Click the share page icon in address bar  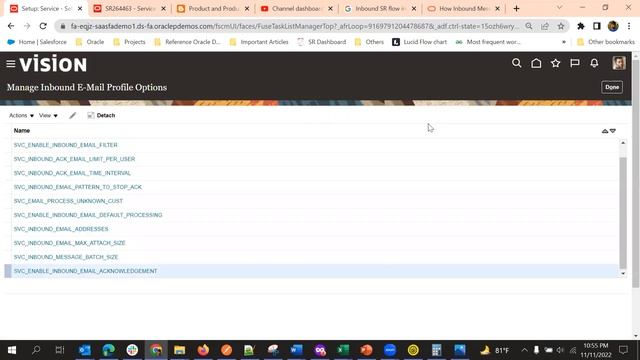pyautogui.click(x=545, y=26)
